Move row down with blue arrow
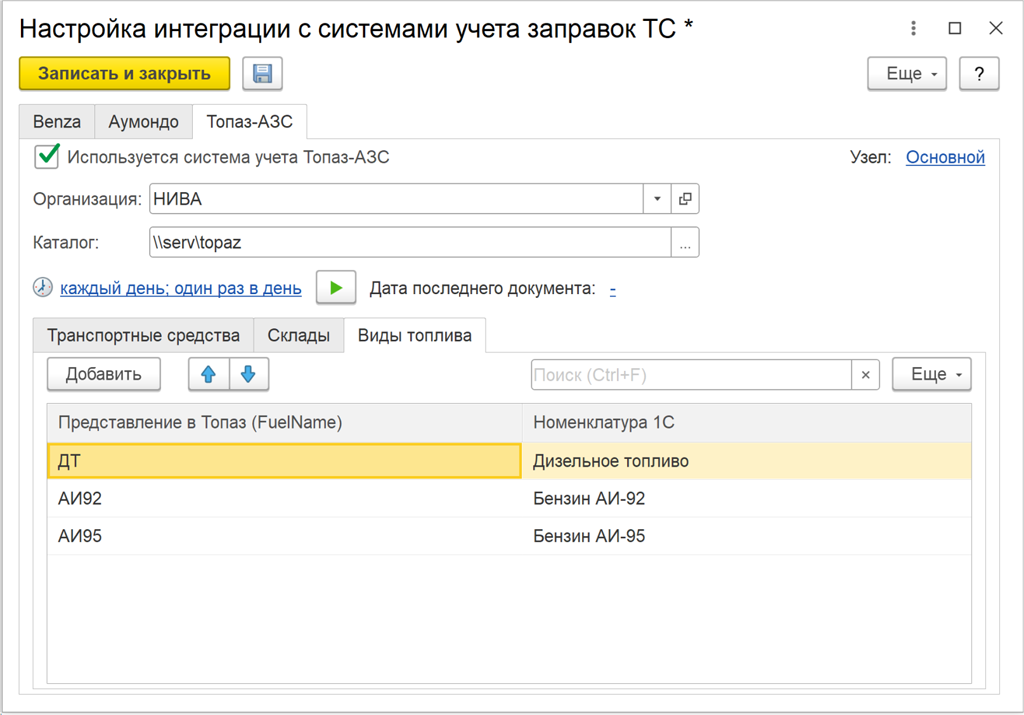 click(x=249, y=374)
